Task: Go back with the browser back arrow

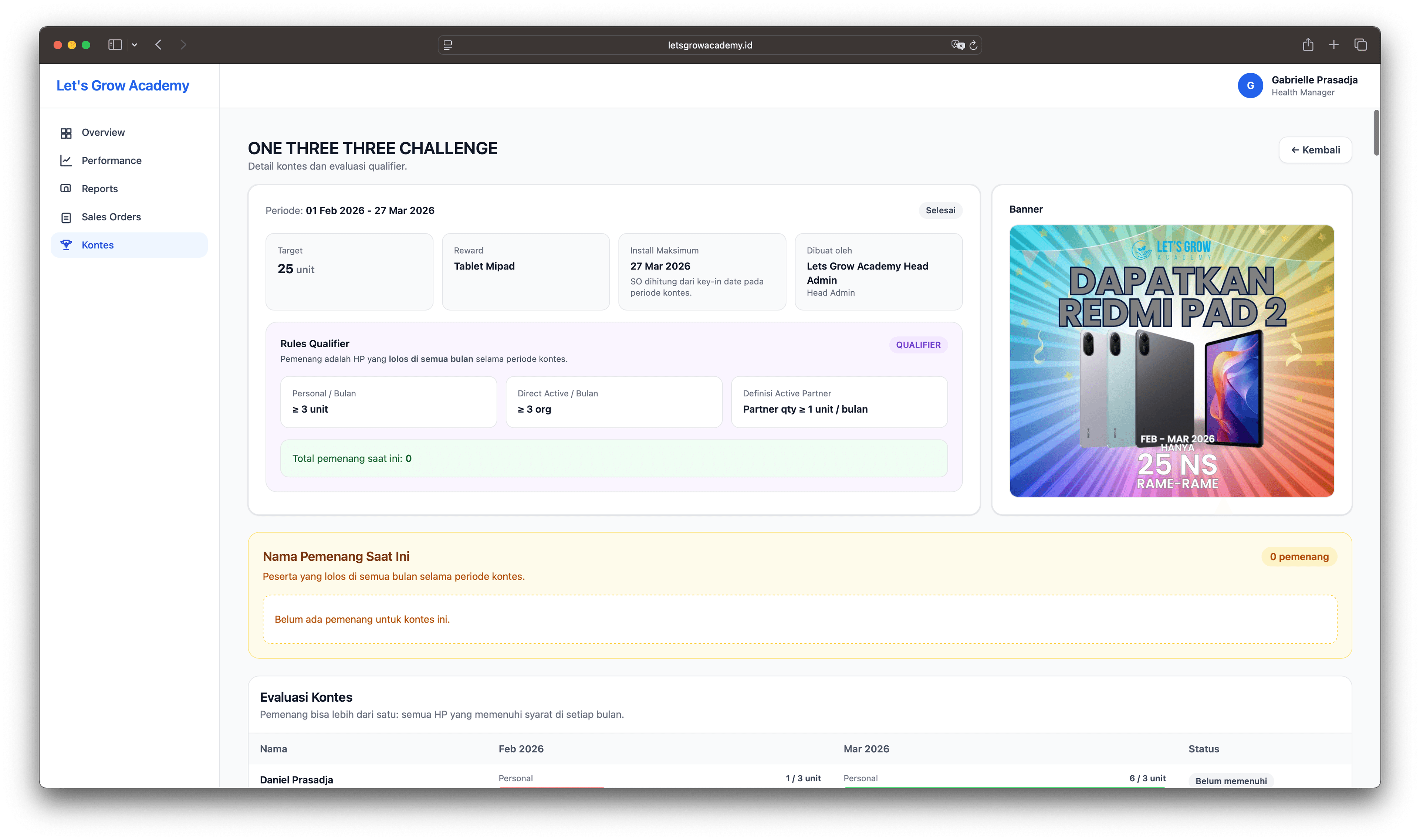Action: tap(159, 45)
